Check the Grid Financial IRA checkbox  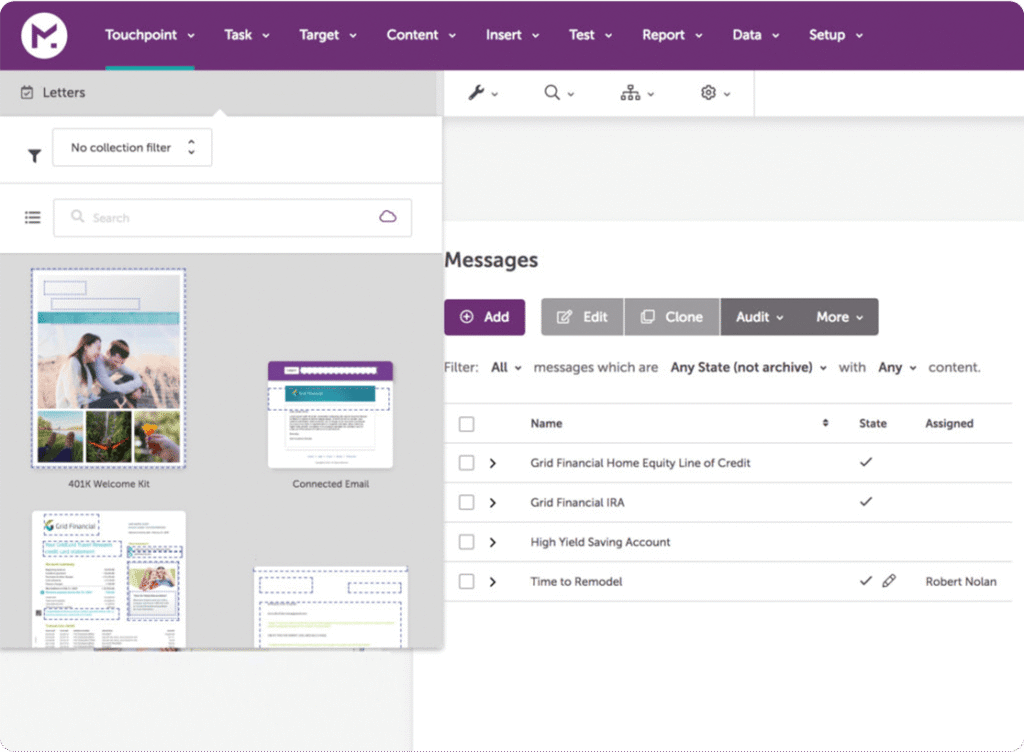pos(466,502)
